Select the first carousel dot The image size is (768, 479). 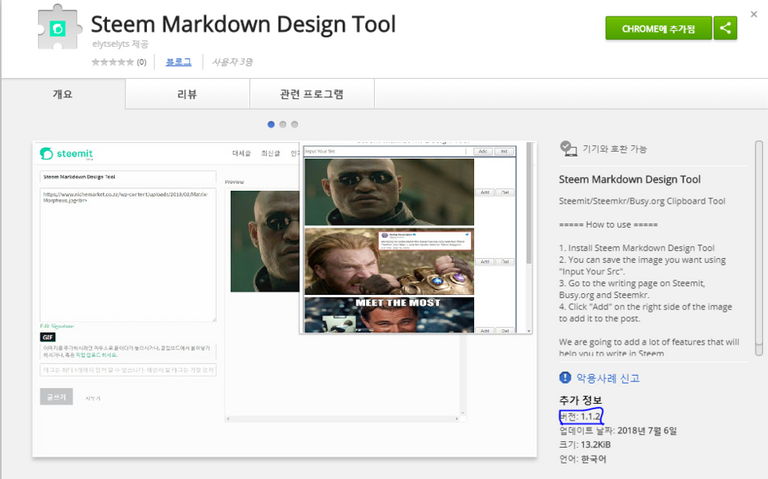(x=271, y=124)
